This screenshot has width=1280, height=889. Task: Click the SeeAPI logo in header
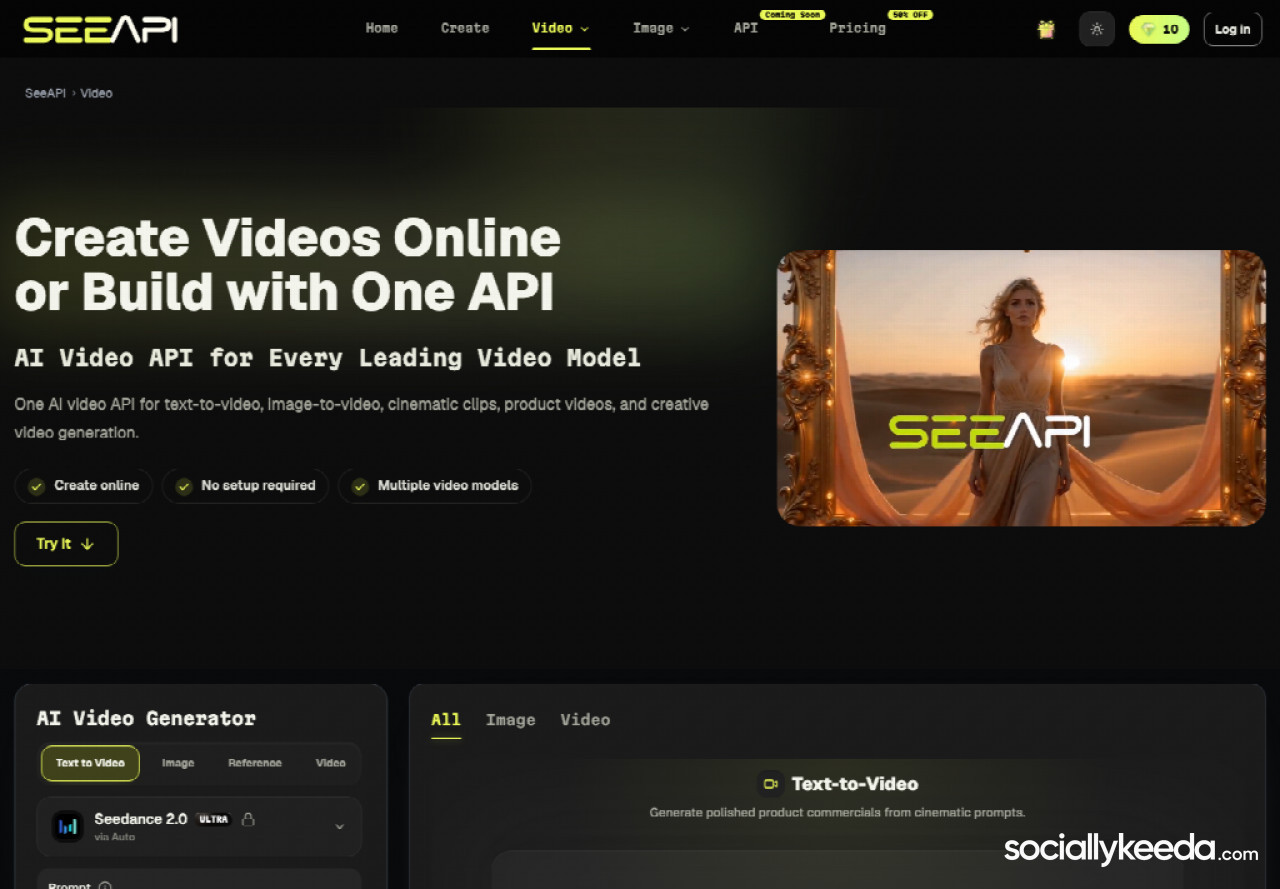click(100, 29)
